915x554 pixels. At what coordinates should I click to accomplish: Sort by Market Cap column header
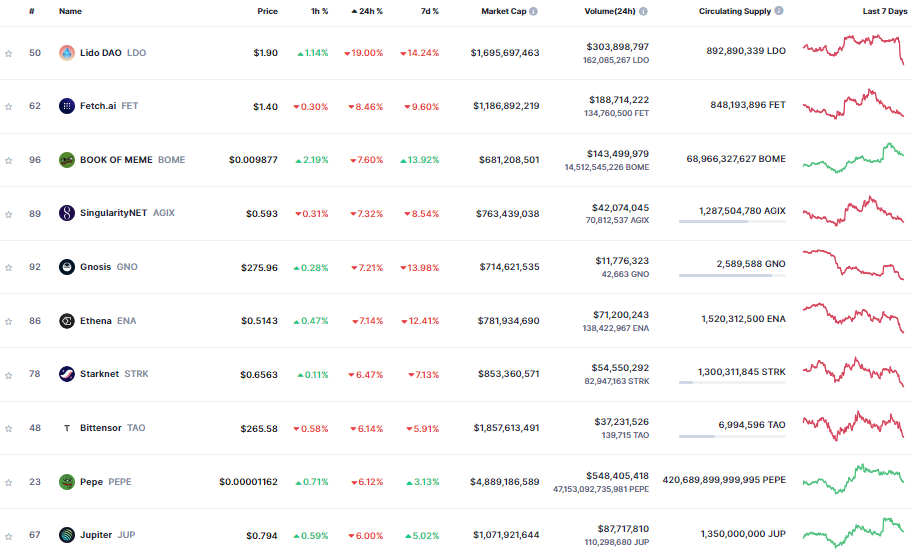(x=504, y=11)
